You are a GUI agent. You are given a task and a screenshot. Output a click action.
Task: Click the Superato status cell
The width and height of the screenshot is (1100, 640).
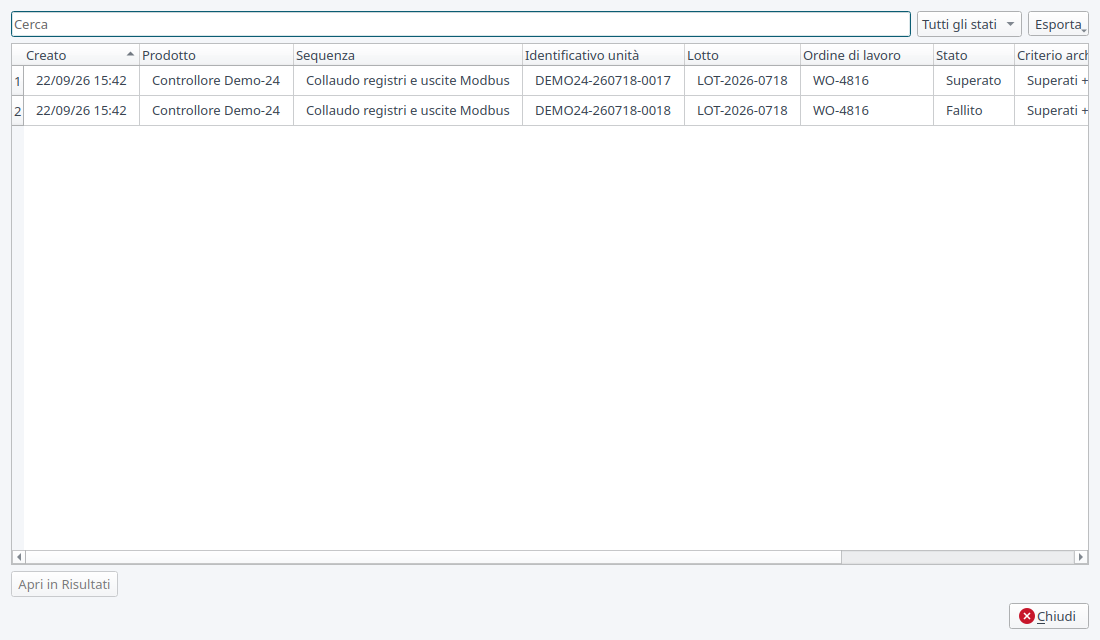point(974,81)
